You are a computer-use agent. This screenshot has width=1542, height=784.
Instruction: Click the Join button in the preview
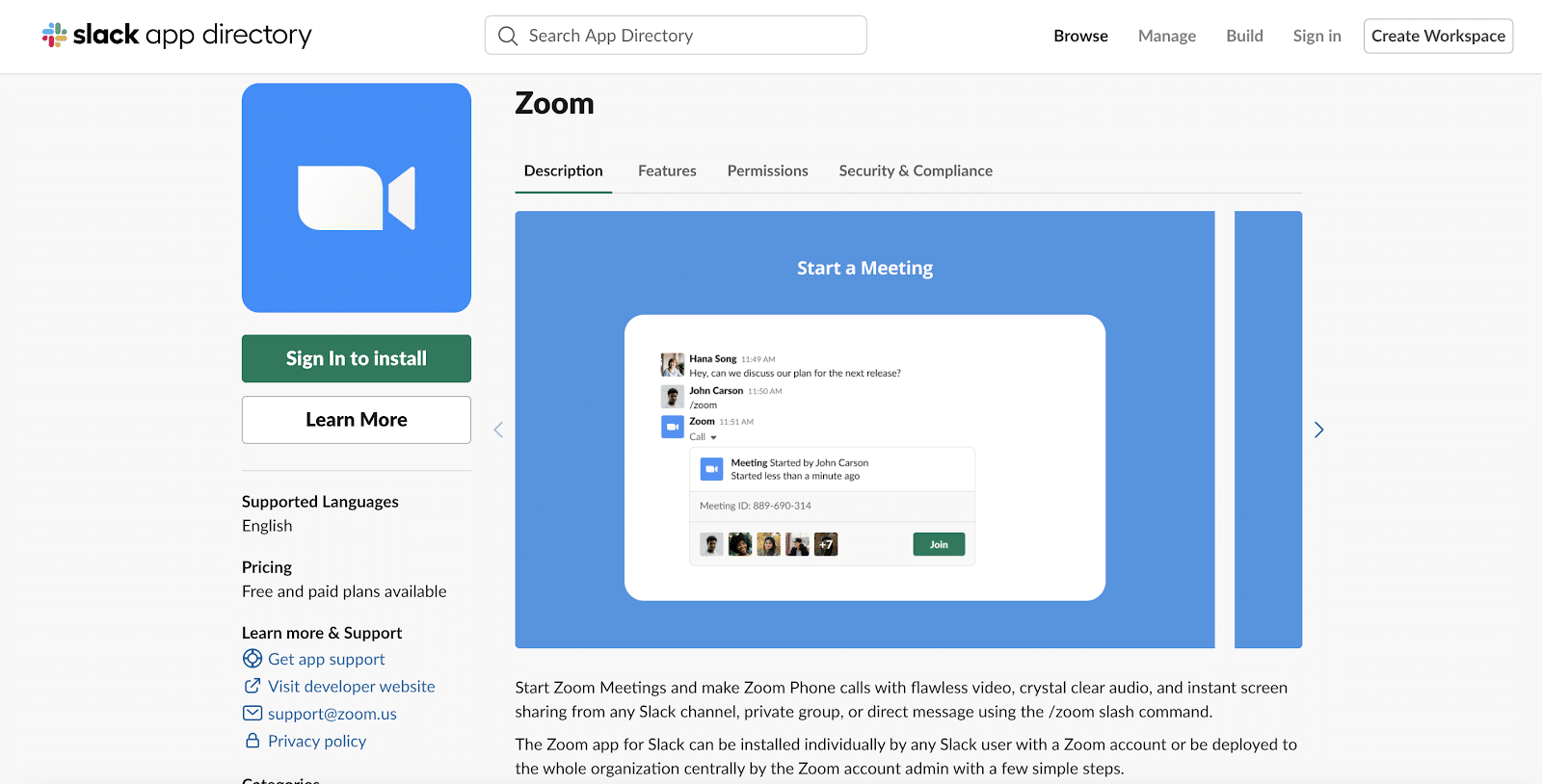[939, 544]
